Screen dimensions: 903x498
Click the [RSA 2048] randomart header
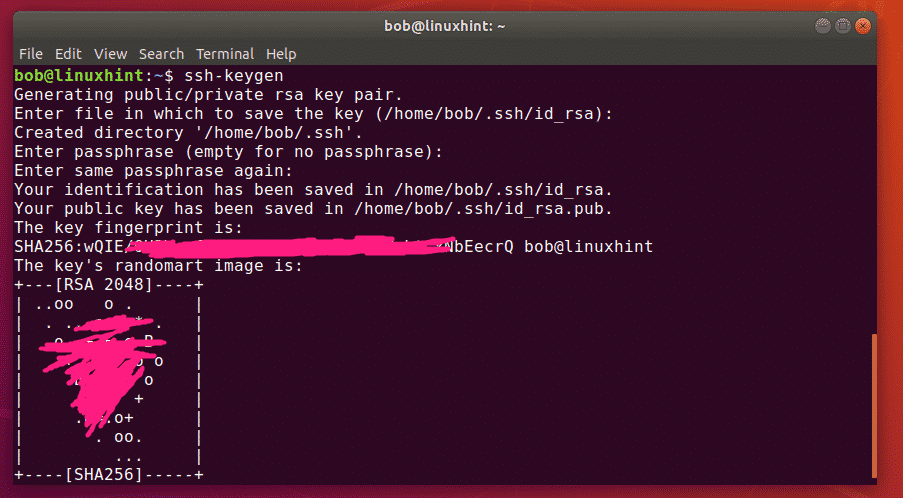coord(107,285)
